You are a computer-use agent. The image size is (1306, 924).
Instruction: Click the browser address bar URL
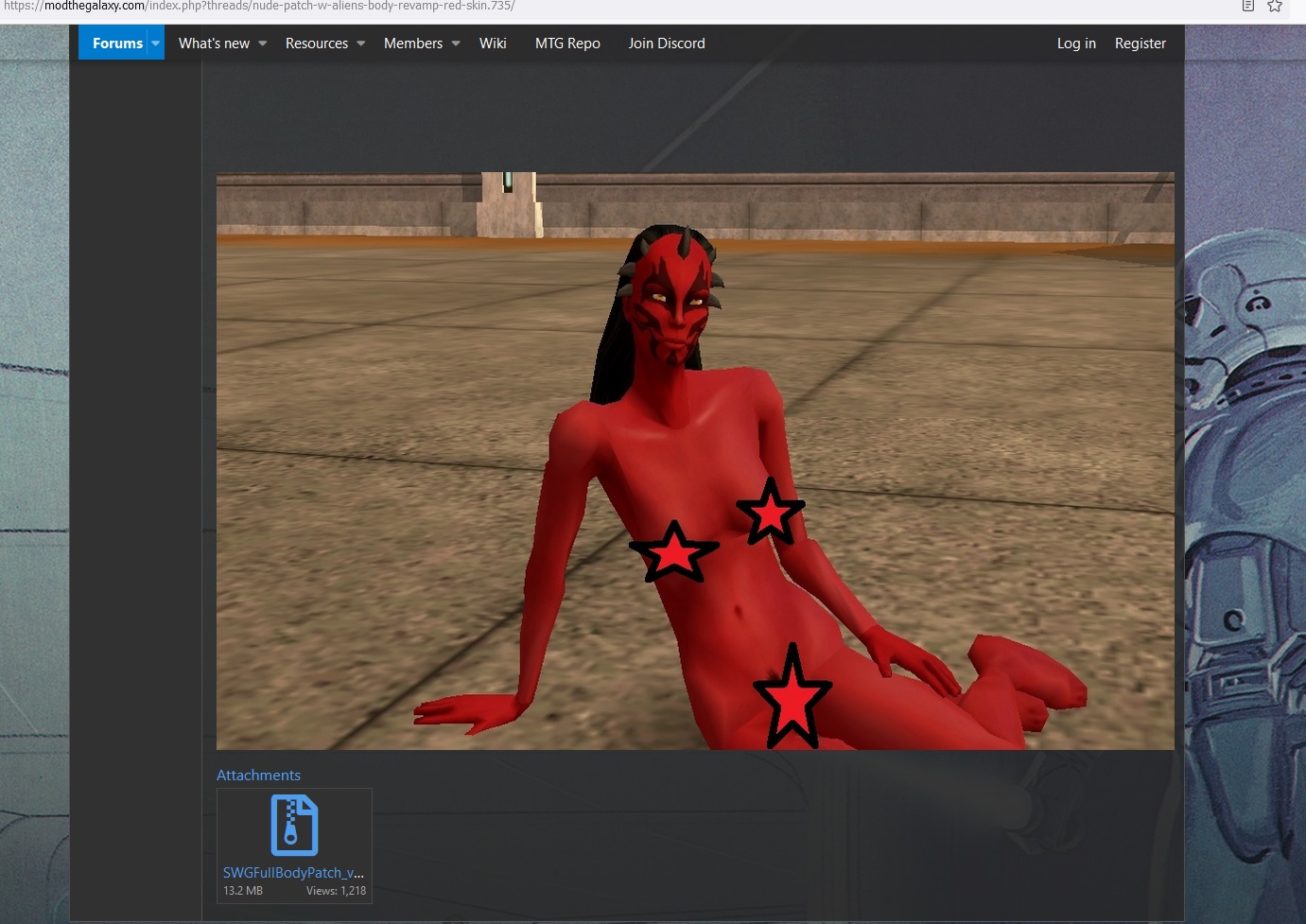tap(259, 6)
